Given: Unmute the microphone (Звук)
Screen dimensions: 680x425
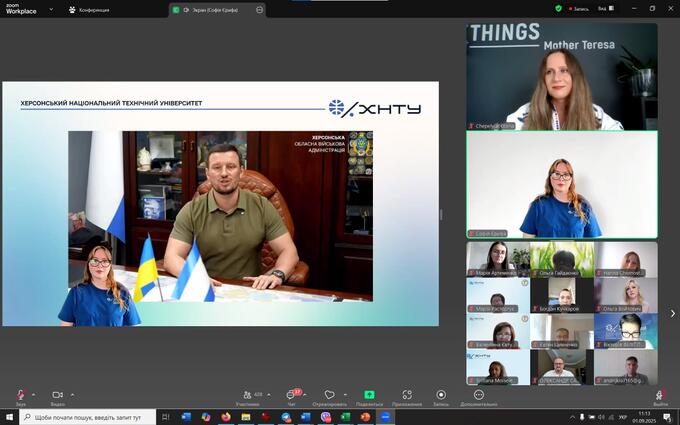Looking at the screenshot, I should [20, 396].
